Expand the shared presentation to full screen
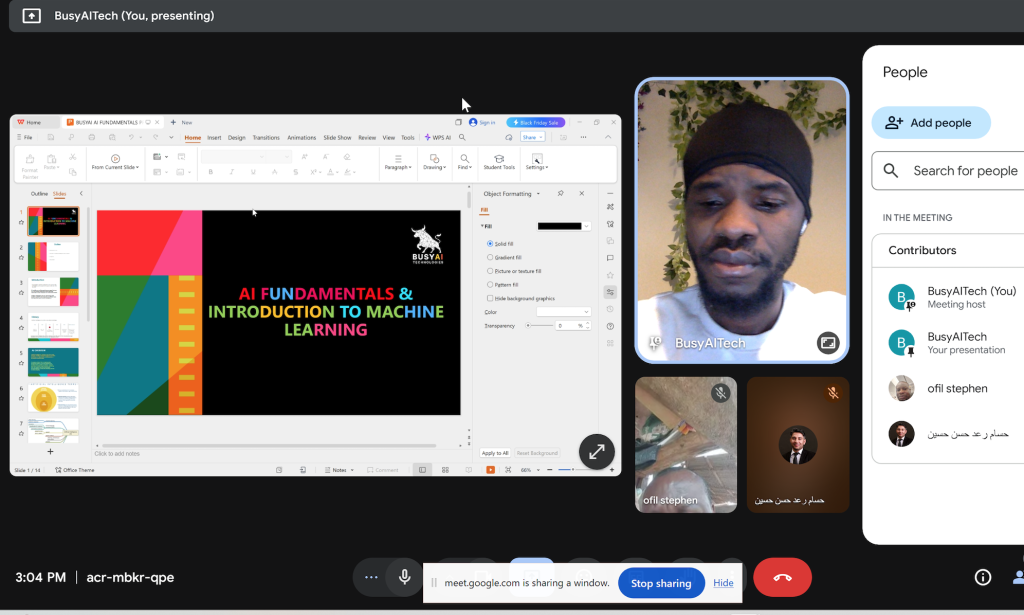Image resolution: width=1024 pixels, height=615 pixels. pyautogui.click(x=597, y=451)
